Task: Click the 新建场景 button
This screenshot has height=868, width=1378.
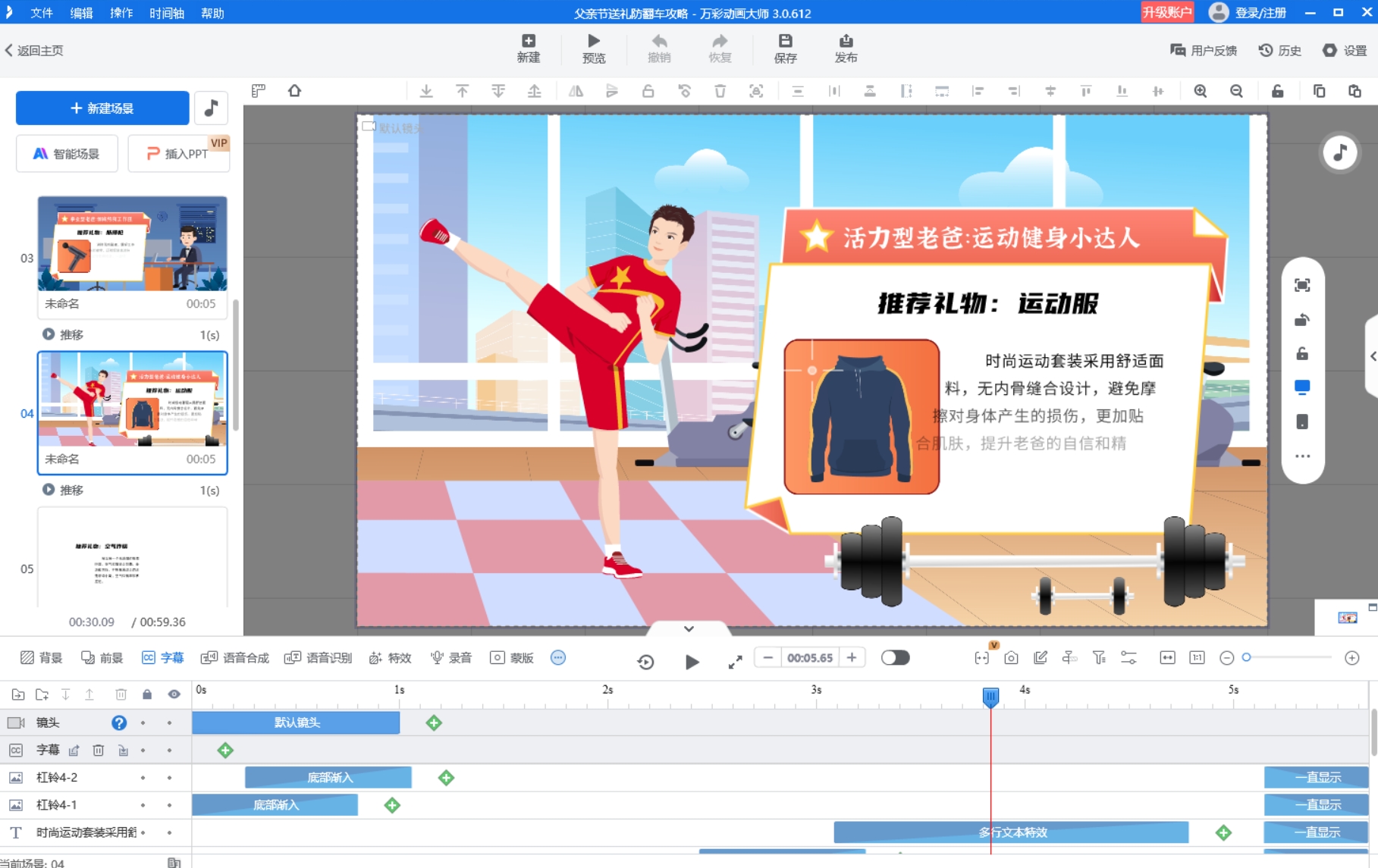Action: pos(102,108)
